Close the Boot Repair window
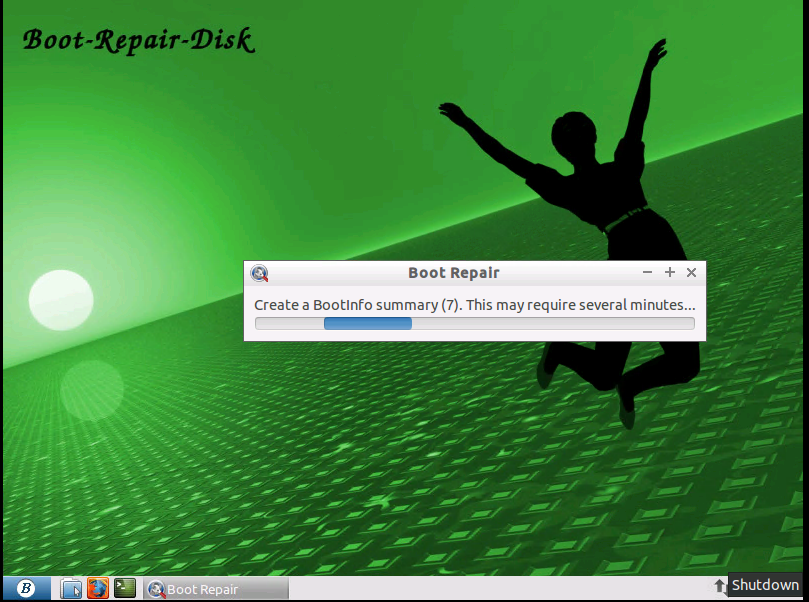 691,271
